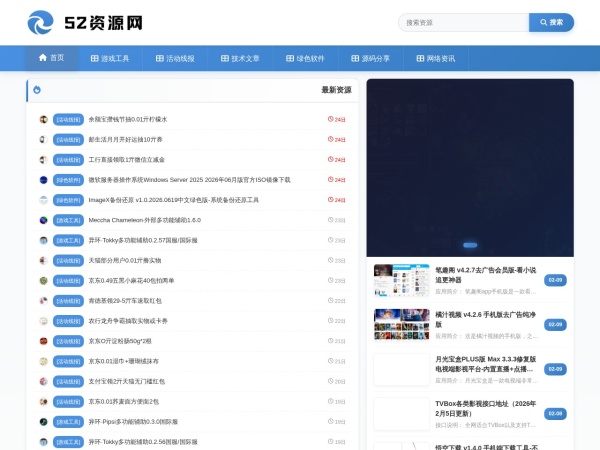Image resolution: width=600 pixels, height=450 pixels.
Task: Open post 工行直接领取1元微信立减金
Action: (x=127, y=160)
